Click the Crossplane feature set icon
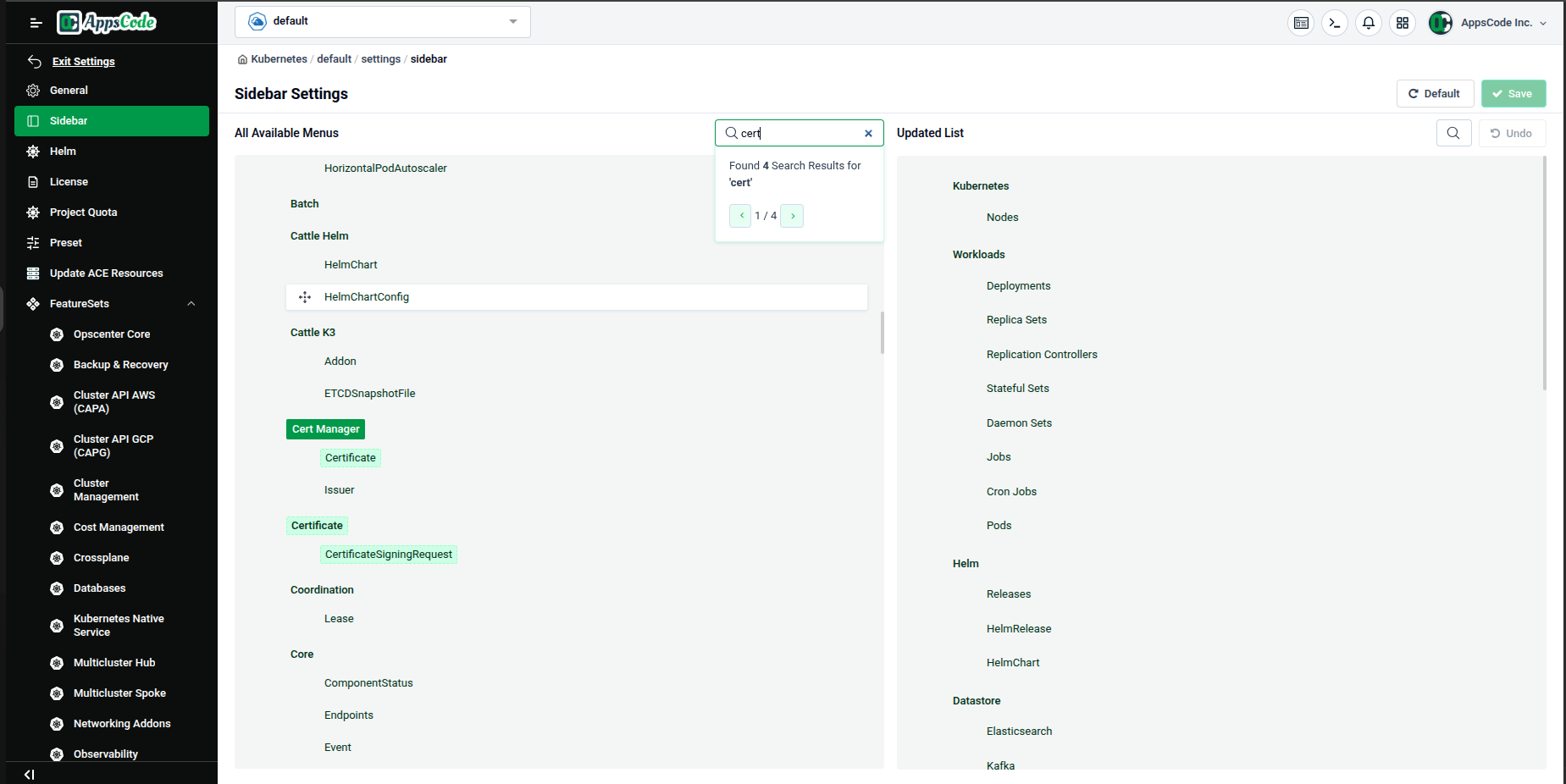This screenshot has height=784, width=1566. click(57, 557)
